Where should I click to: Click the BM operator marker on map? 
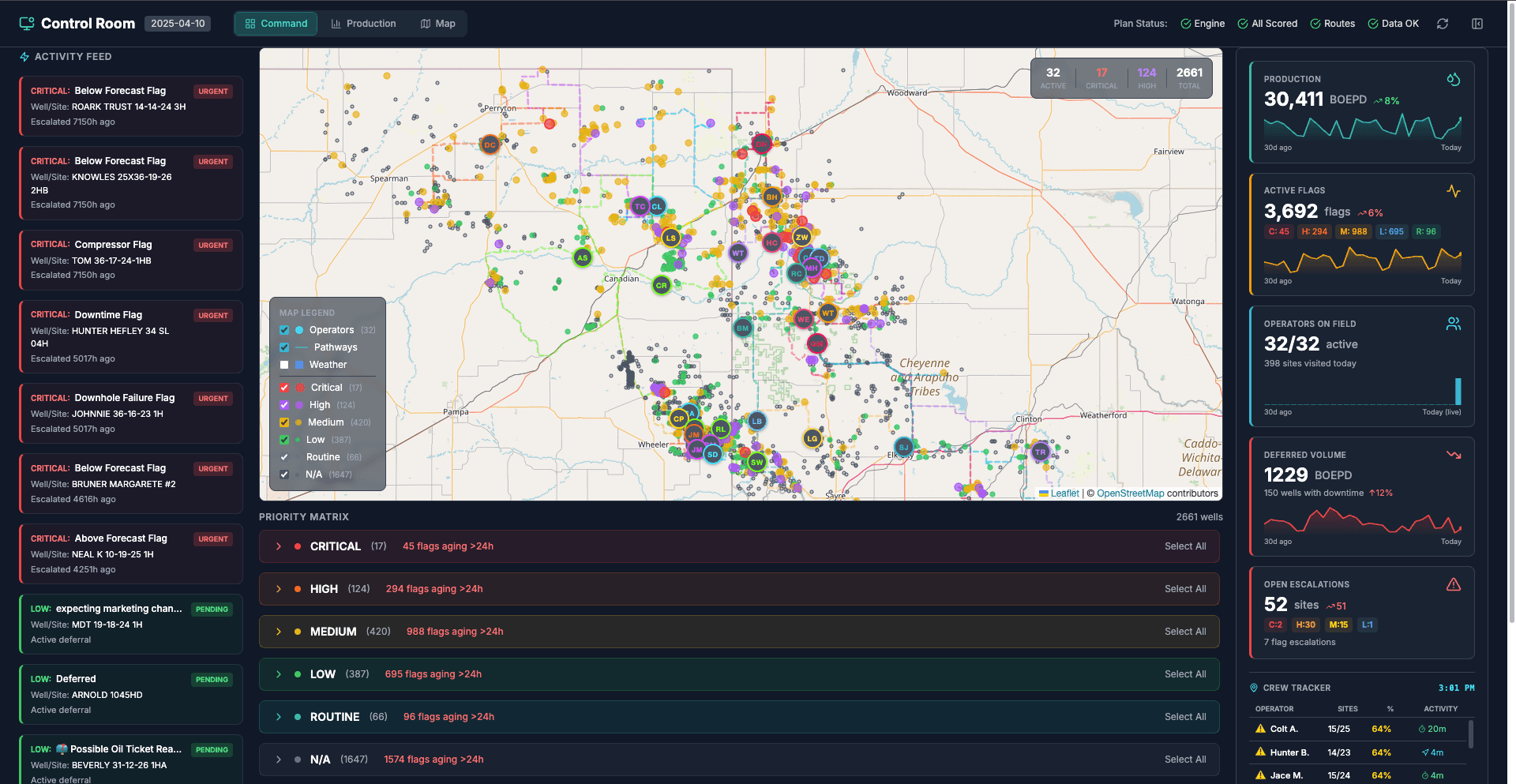(742, 328)
